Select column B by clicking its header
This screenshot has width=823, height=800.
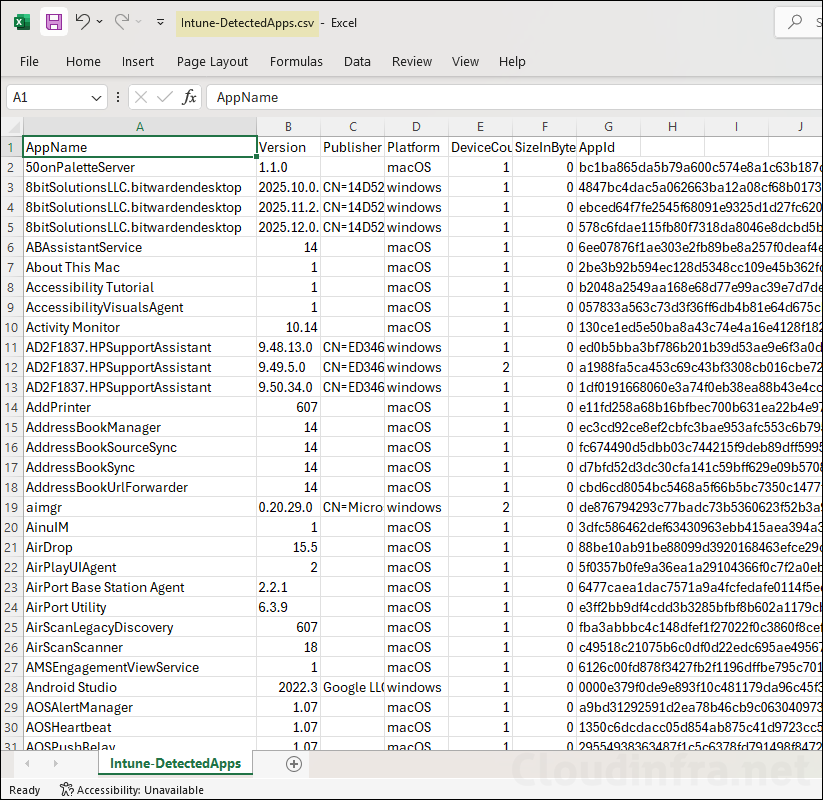coord(288,127)
